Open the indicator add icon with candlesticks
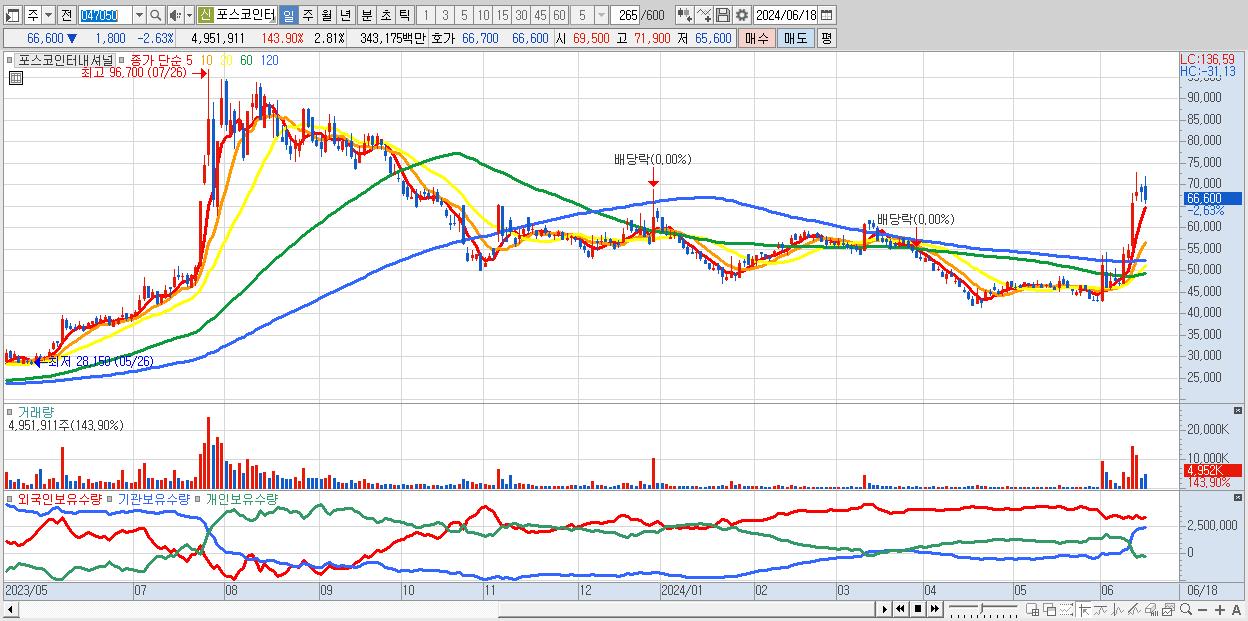 684,15
